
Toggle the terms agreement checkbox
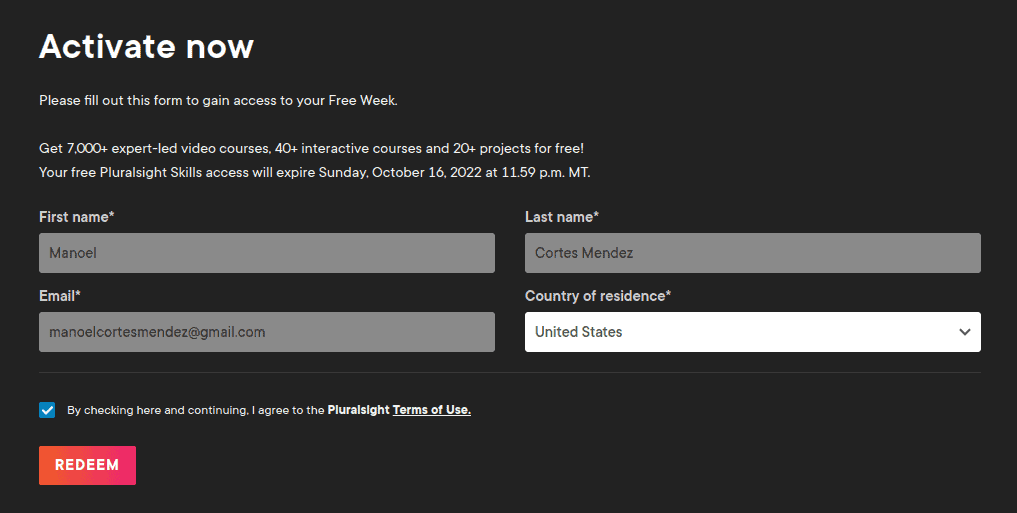point(47,410)
